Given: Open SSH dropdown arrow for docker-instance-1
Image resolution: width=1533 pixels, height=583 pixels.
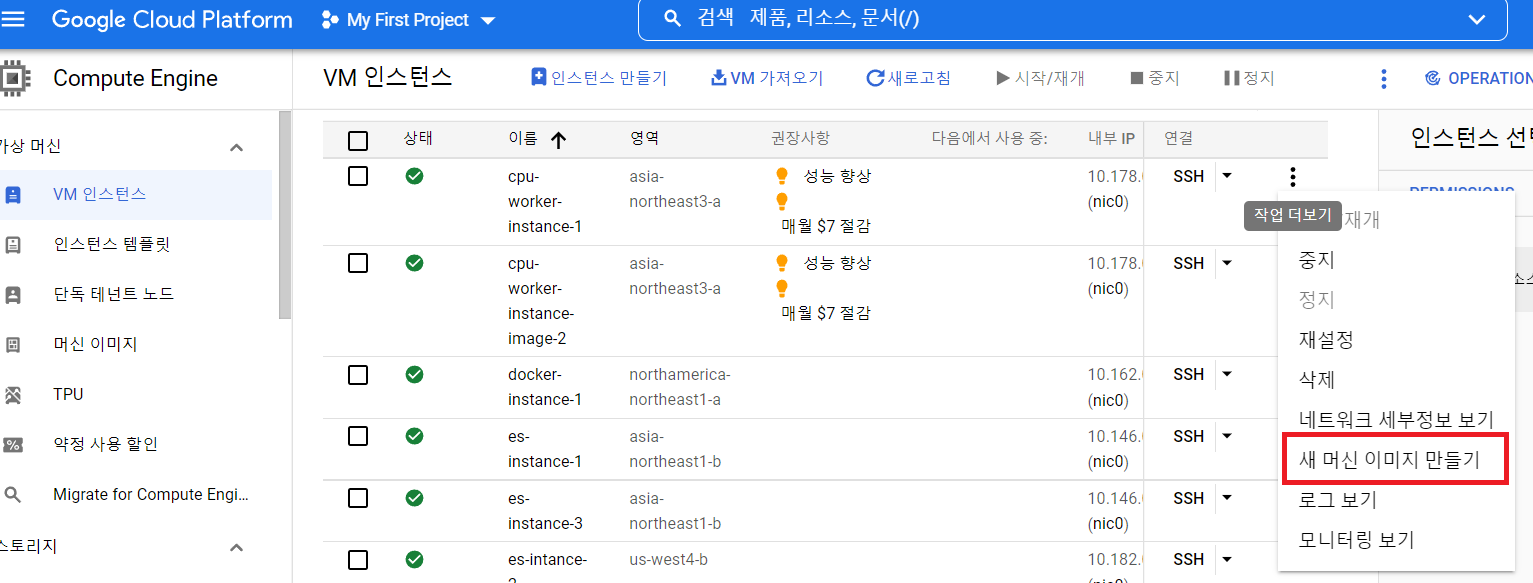Looking at the screenshot, I should click(1227, 374).
